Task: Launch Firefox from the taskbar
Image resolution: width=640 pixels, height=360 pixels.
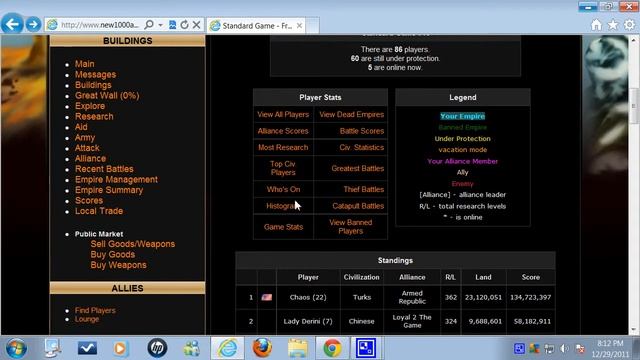Action: click(x=262, y=348)
